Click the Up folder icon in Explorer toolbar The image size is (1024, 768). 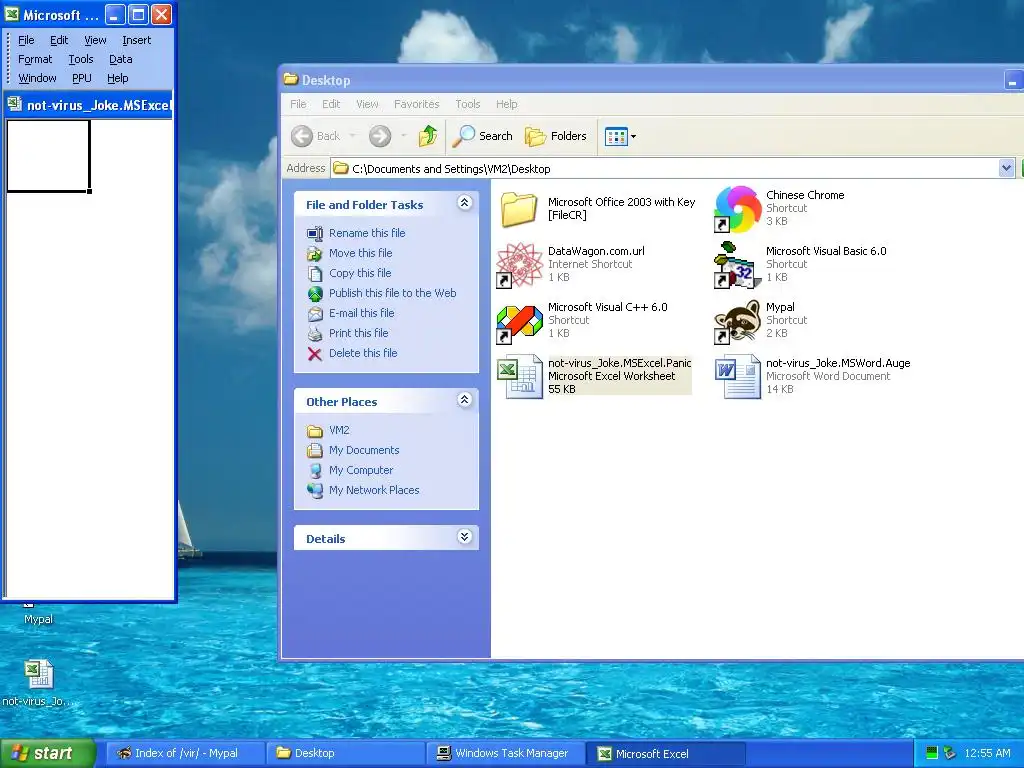(x=428, y=136)
